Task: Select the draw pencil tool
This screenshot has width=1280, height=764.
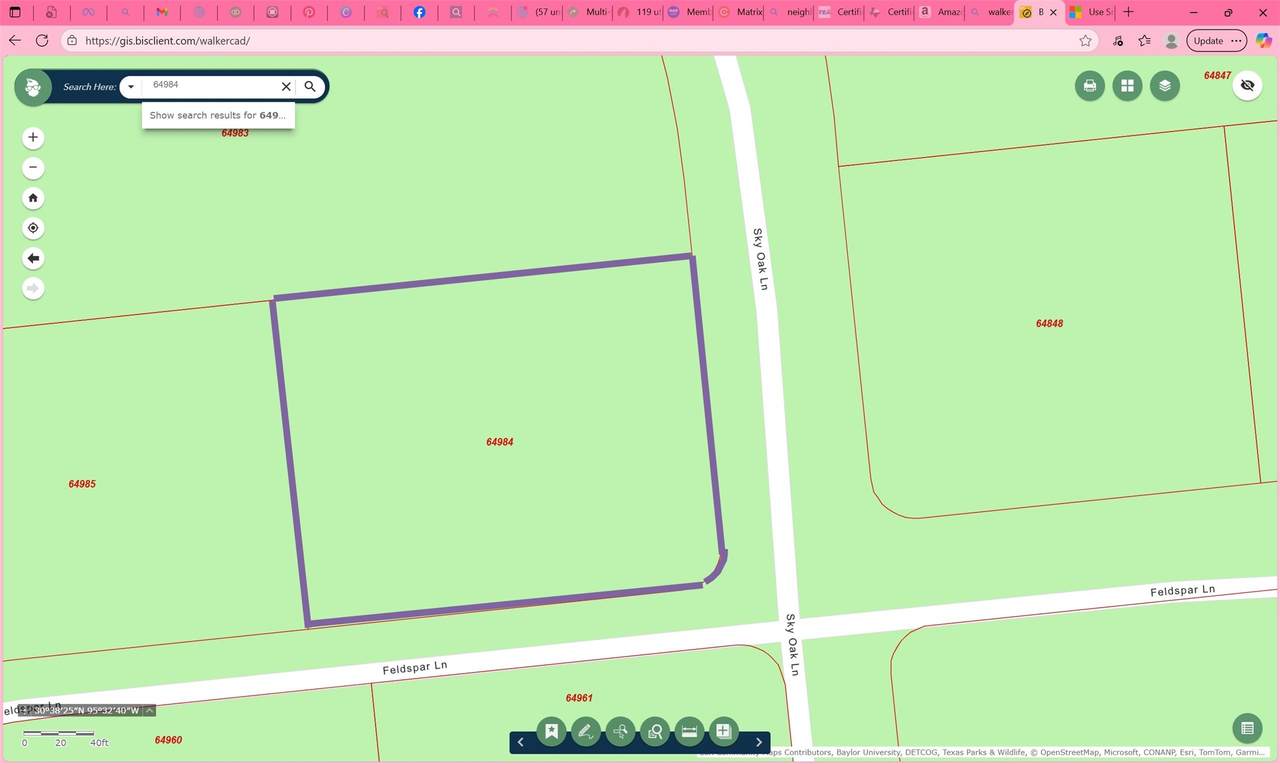Action: coord(586,732)
